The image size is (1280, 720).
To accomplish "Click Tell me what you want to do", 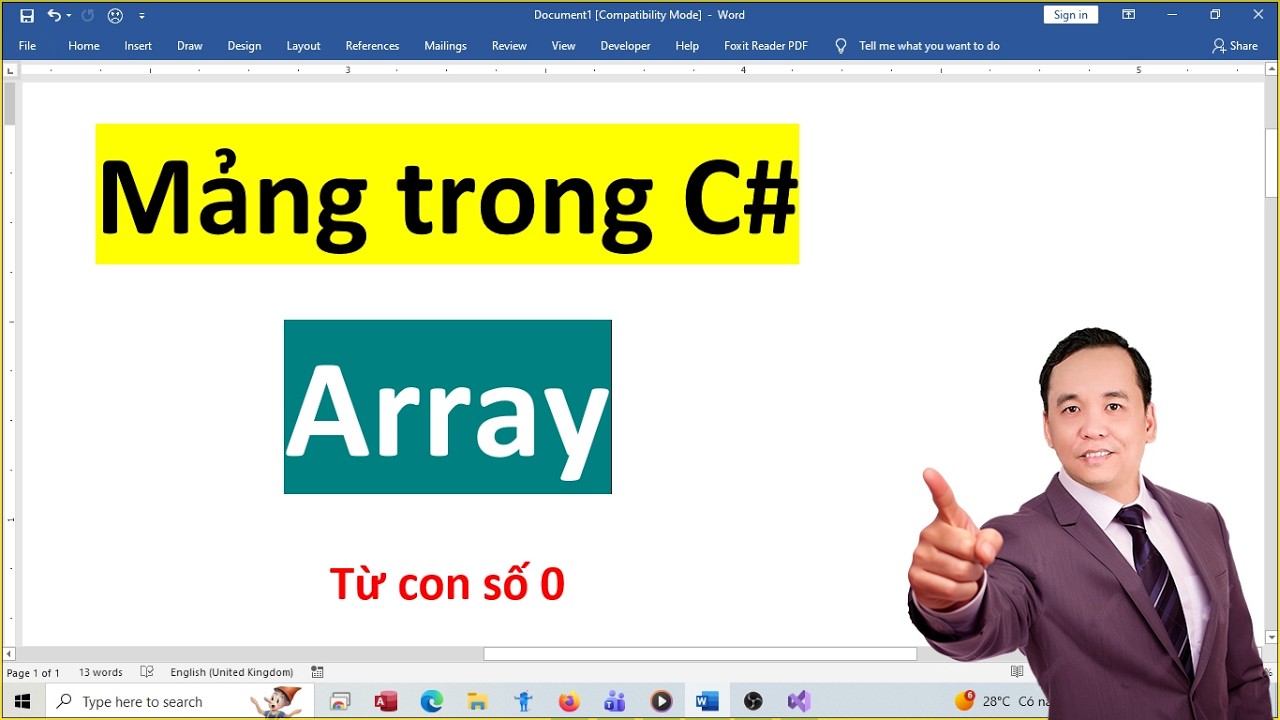I will point(929,46).
